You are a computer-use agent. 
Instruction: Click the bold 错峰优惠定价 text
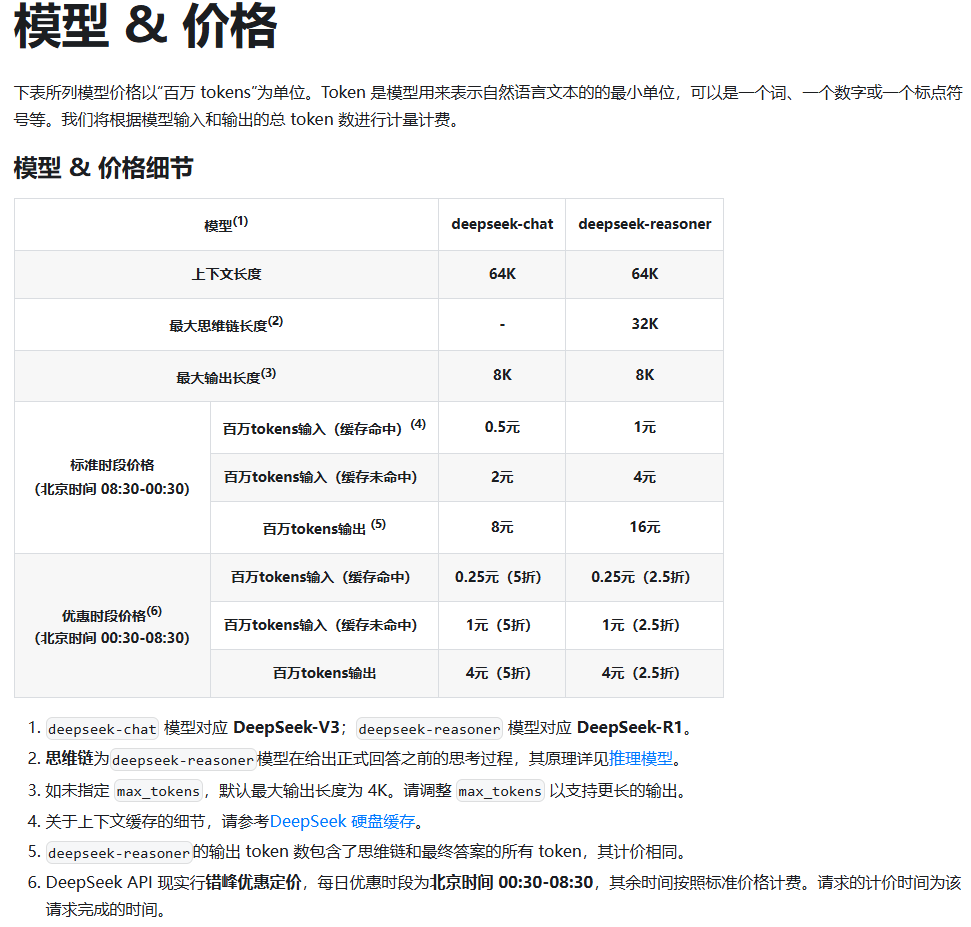click(253, 882)
